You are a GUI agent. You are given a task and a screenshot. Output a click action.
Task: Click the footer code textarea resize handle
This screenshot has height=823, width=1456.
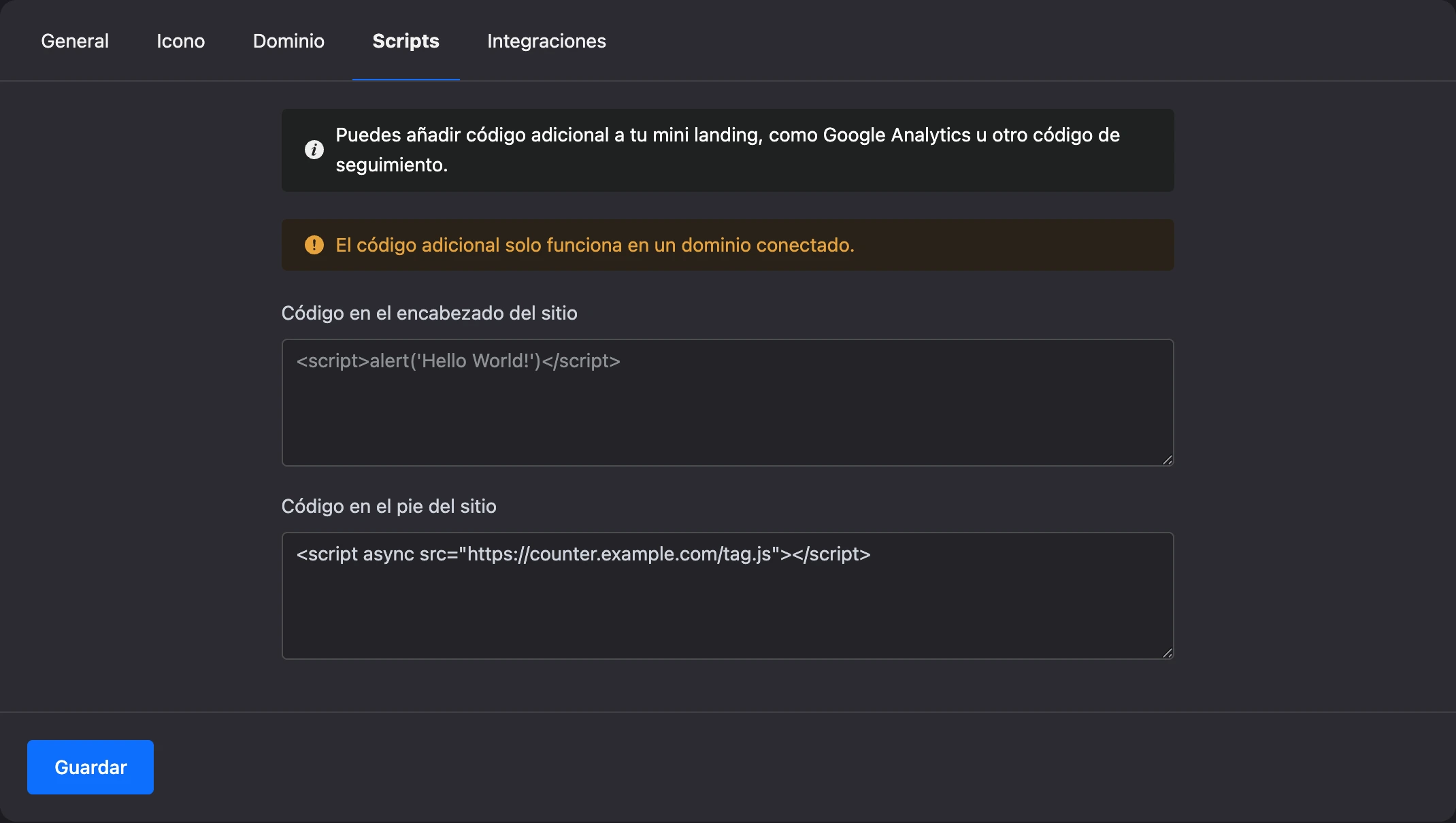click(1167, 653)
